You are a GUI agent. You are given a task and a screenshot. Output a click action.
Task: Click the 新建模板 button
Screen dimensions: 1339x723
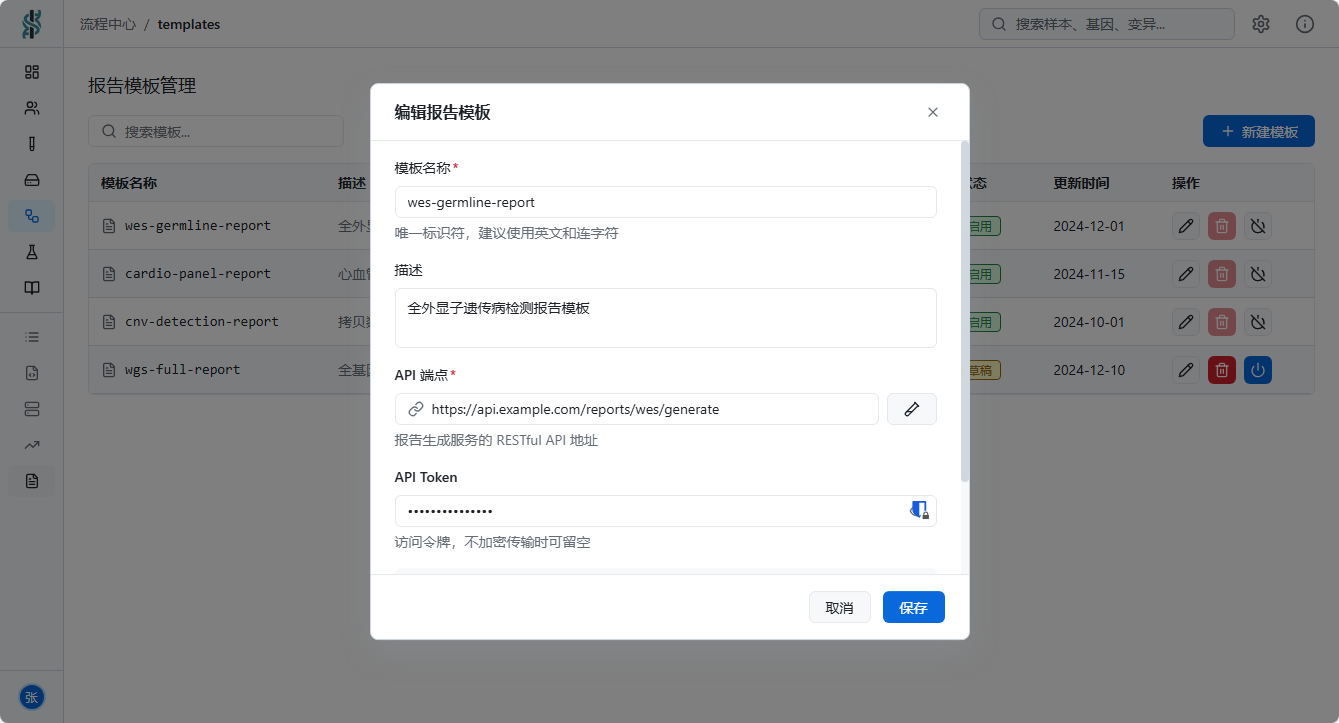point(1259,131)
